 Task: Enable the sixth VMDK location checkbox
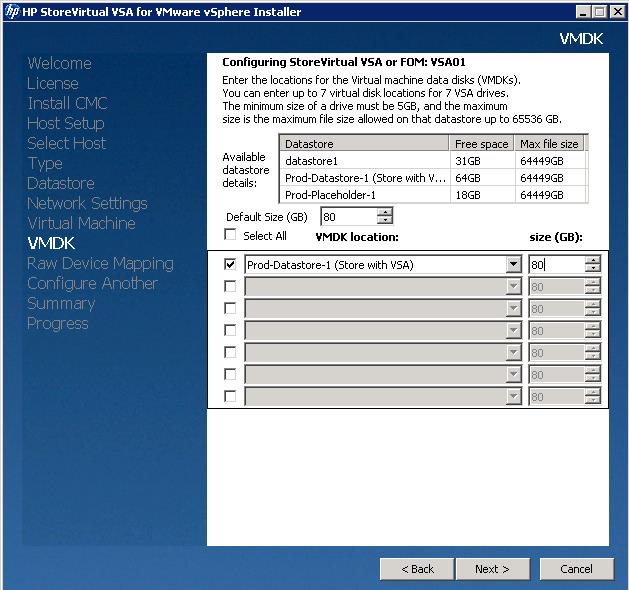pos(230,375)
